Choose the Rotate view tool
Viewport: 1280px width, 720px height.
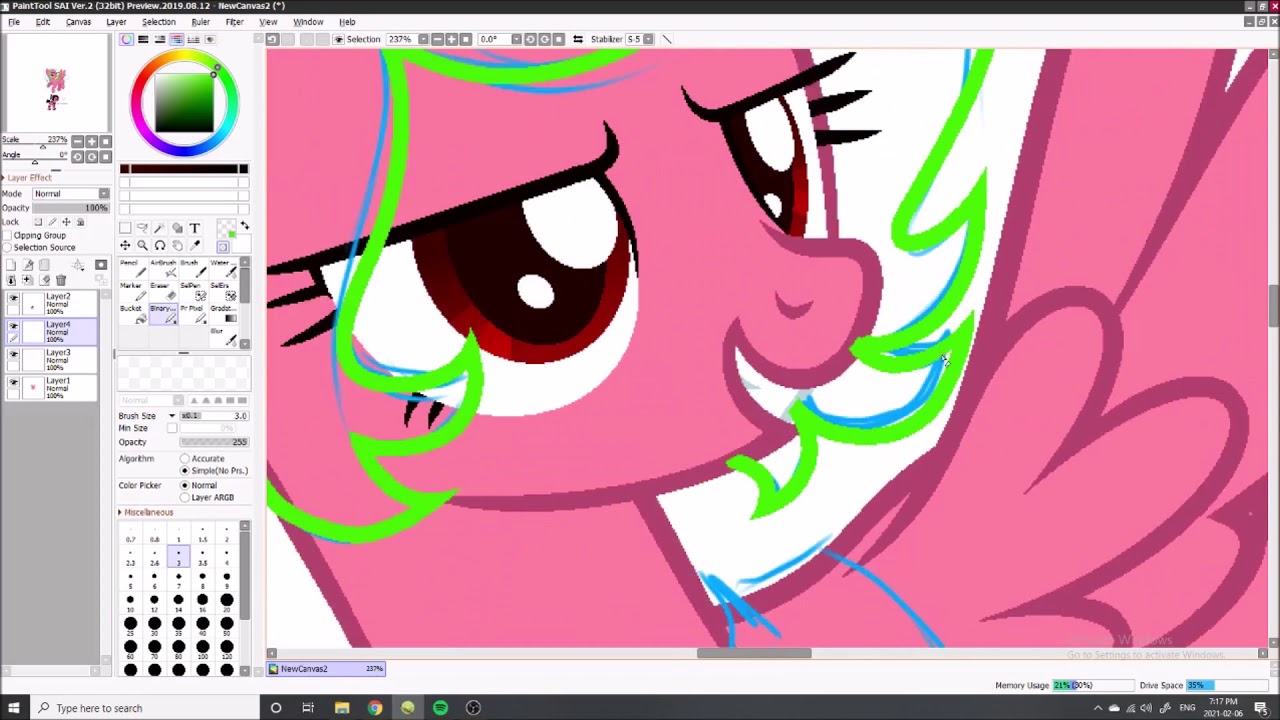coord(160,245)
